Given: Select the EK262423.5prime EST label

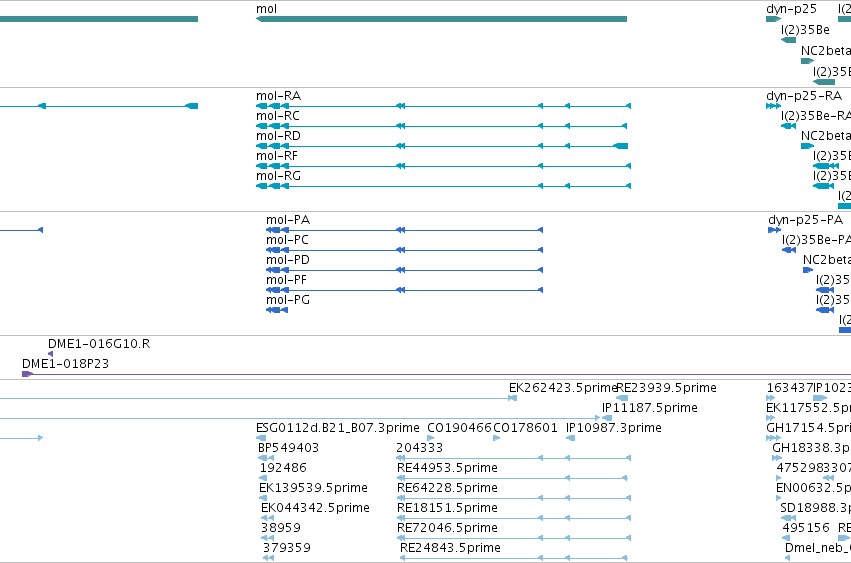Looking at the screenshot, I should (x=563, y=388).
